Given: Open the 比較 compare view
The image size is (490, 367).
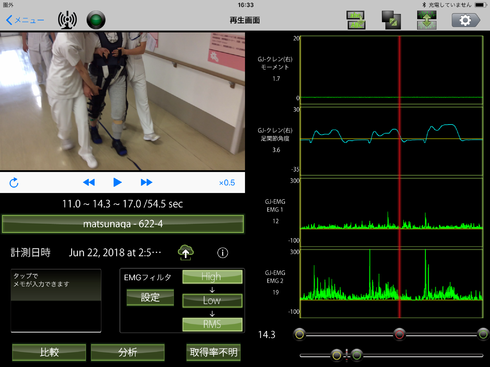Looking at the screenshot, I should coord(49,352).
